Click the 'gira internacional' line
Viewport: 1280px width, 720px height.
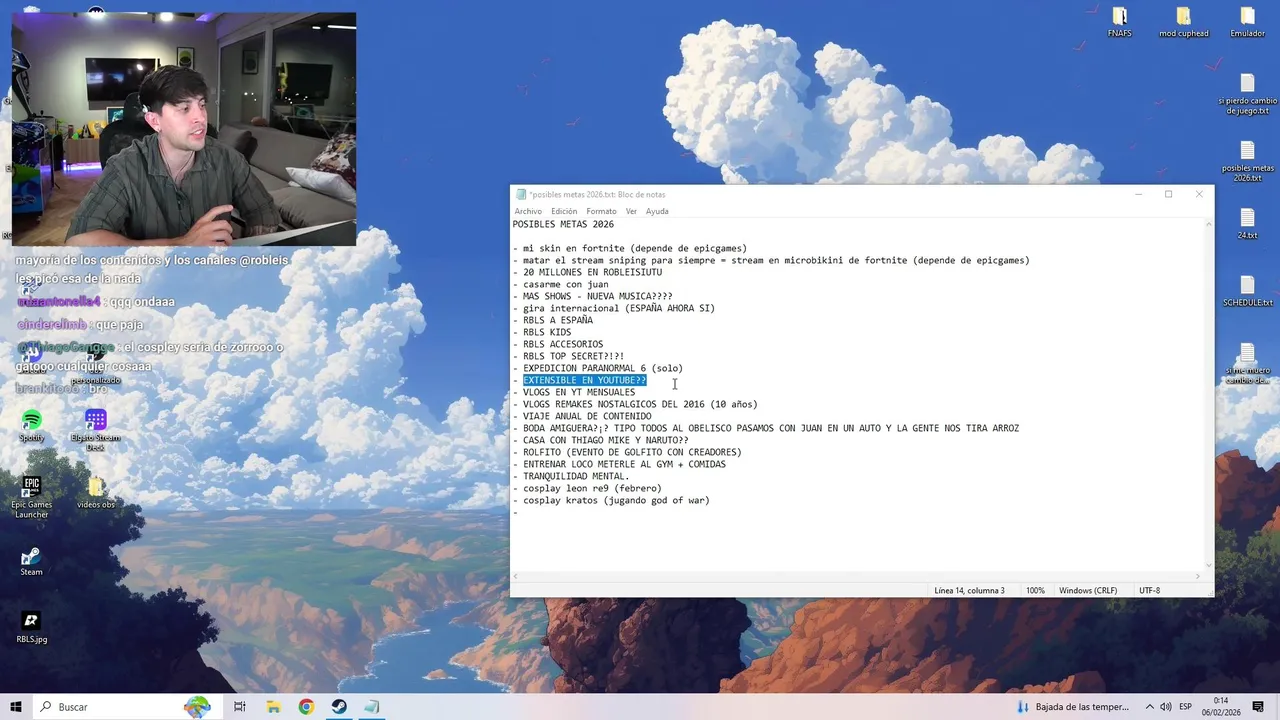click(614, 308)
